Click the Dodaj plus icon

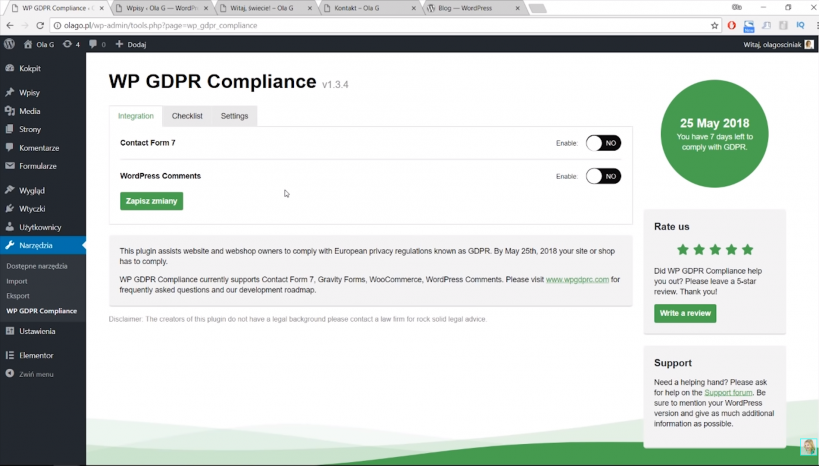pyautogui.click(x=119, y=44)
